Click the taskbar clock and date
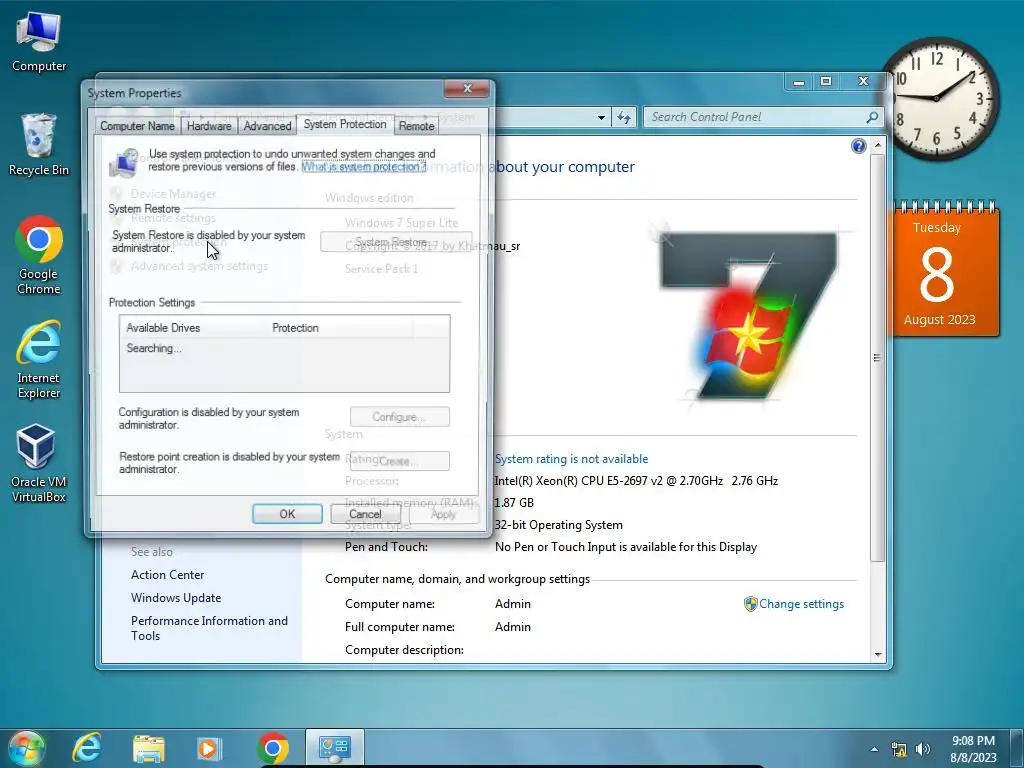This screenshot has width=1024, height=768. tap(973, 749)
